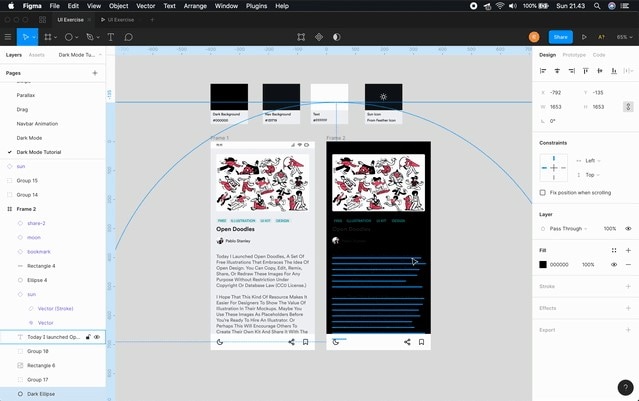Add an effect with plus icon
Image resolution: width=639 pixels, height=401 pixels.
click(628, 308)
